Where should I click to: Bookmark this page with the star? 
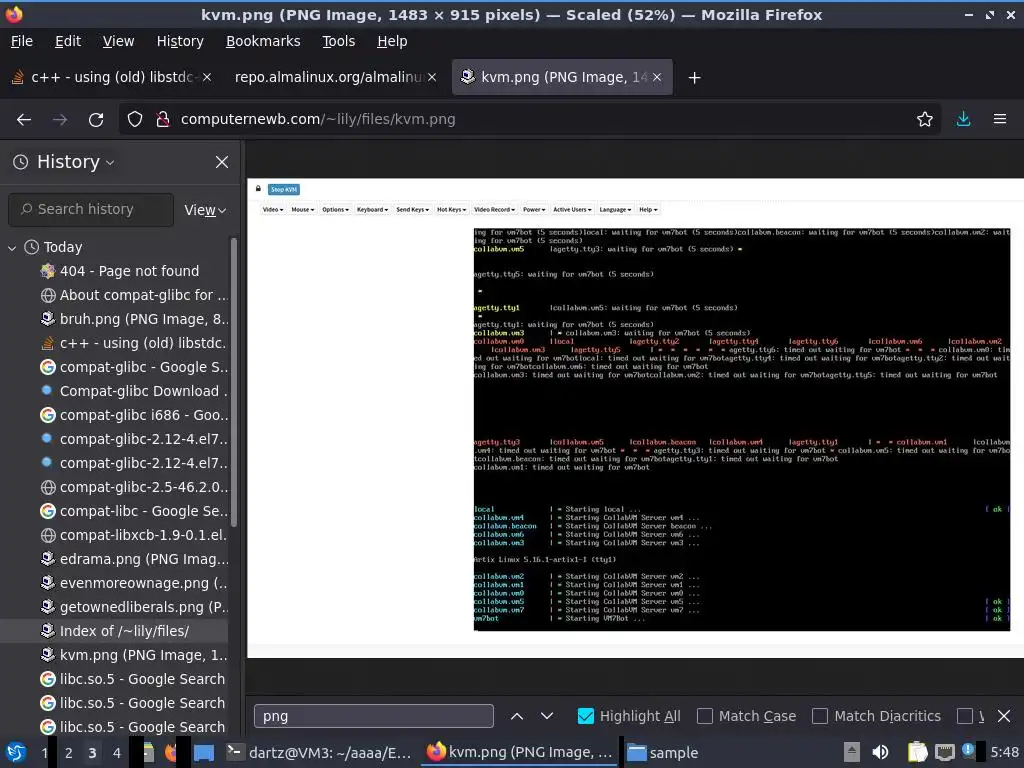pyautogui.click(x=925, y=120)
